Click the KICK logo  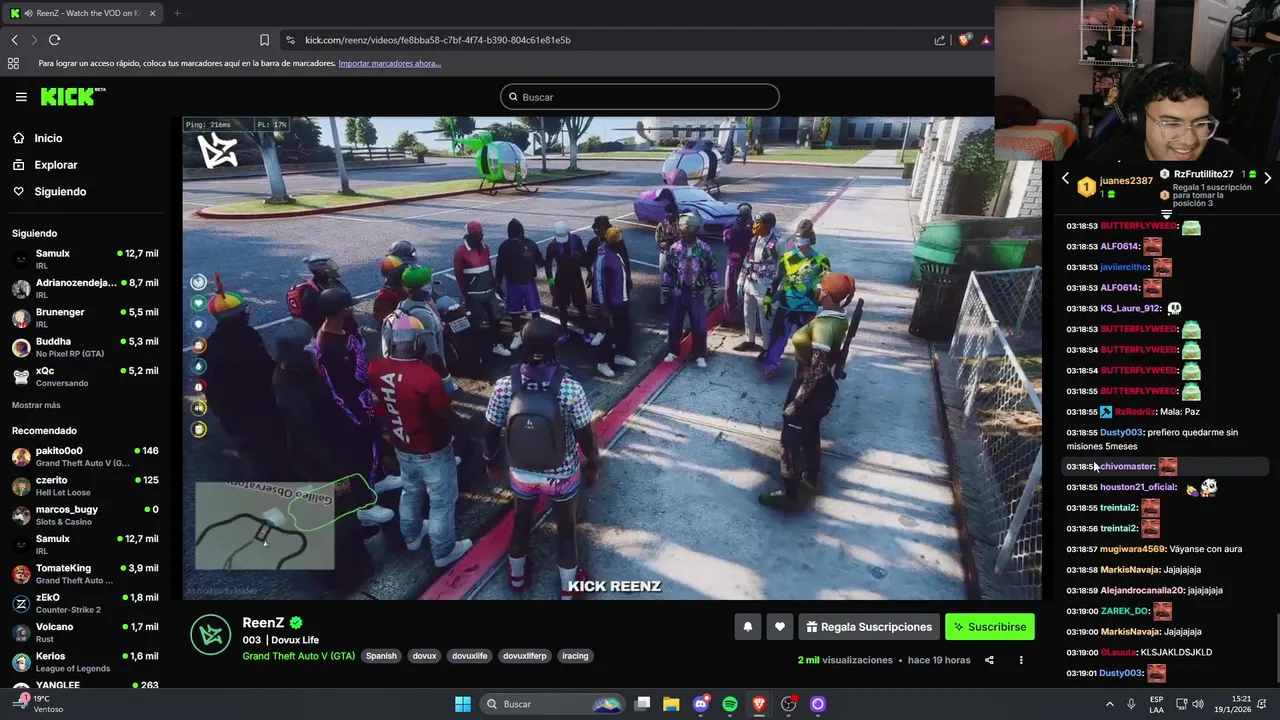(72, 96)
